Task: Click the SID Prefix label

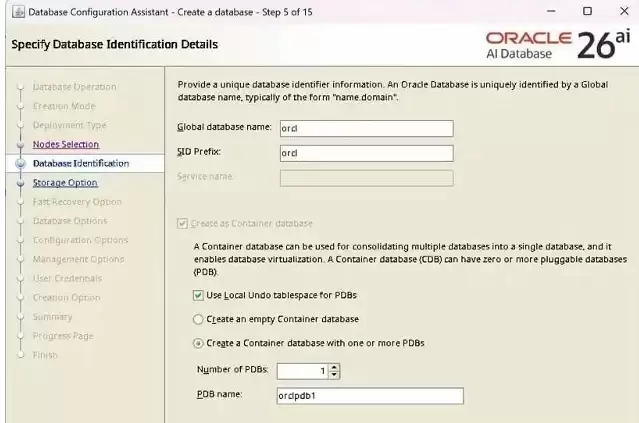Action: coord(199,152)
